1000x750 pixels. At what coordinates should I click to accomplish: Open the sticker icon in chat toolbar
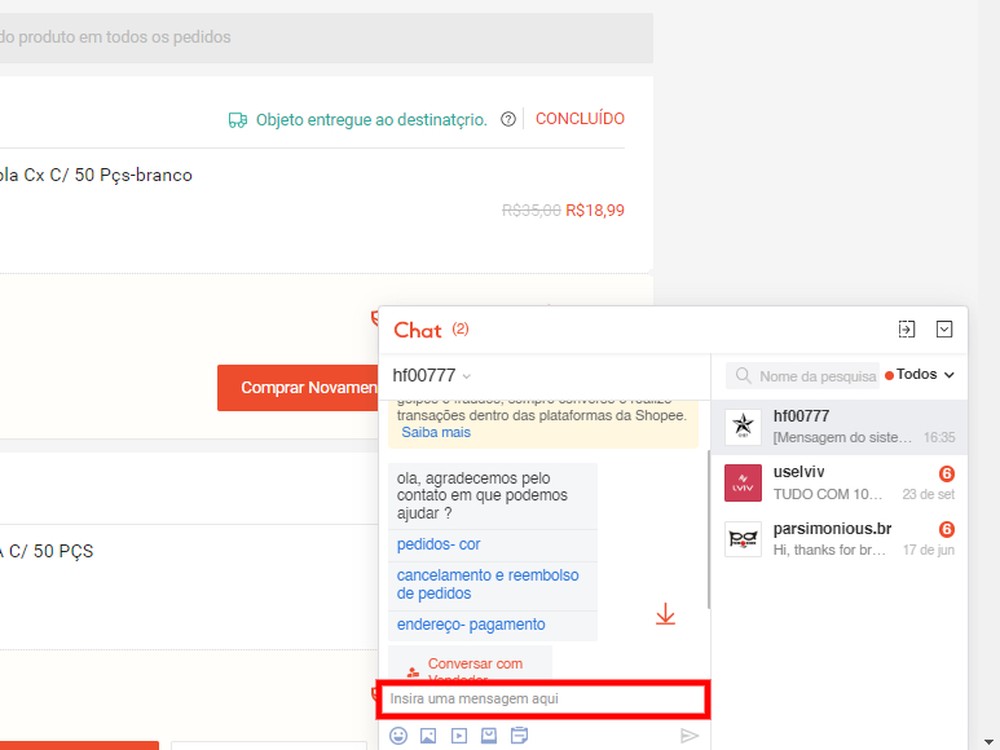(489, 735)
